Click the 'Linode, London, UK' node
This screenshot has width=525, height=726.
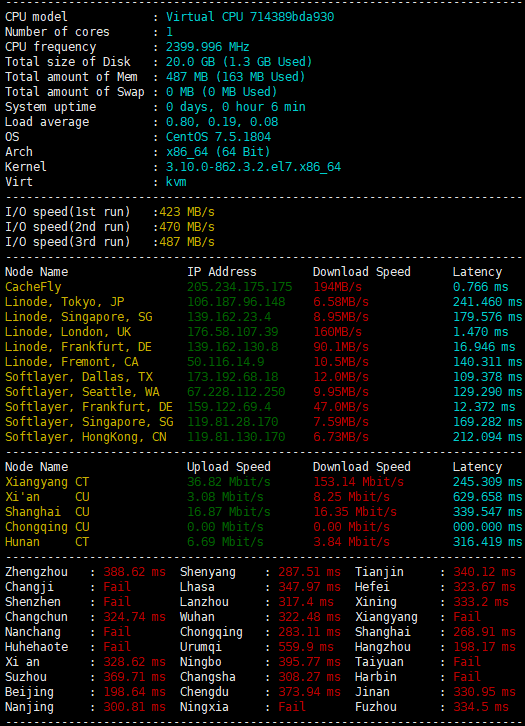click(x=68, y=332)
